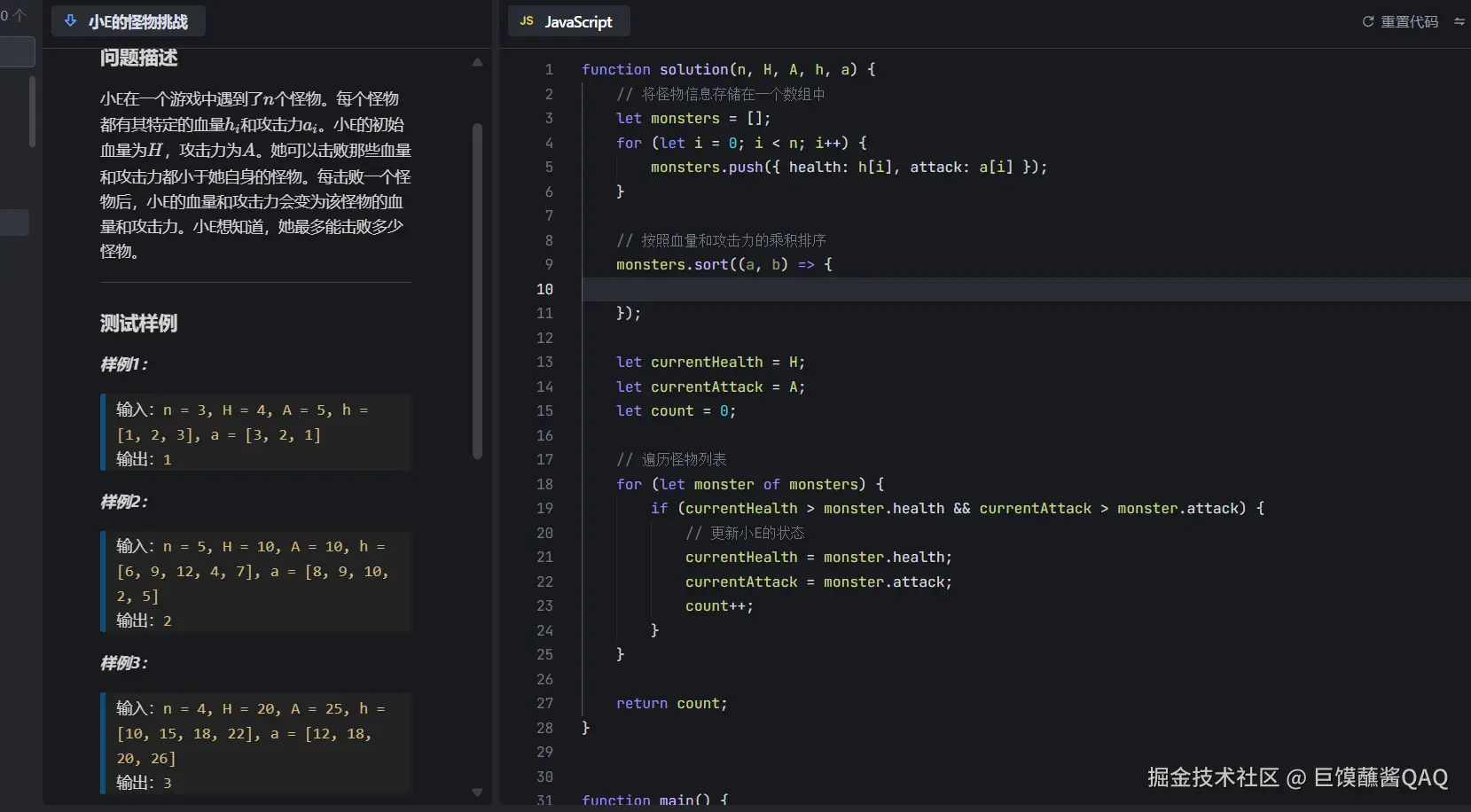Image resolution: width=1471 pixels, height=812 pixels.
Task: Click the down arrow of problem panel scrollbar
Action: click(x=477, y=792)
